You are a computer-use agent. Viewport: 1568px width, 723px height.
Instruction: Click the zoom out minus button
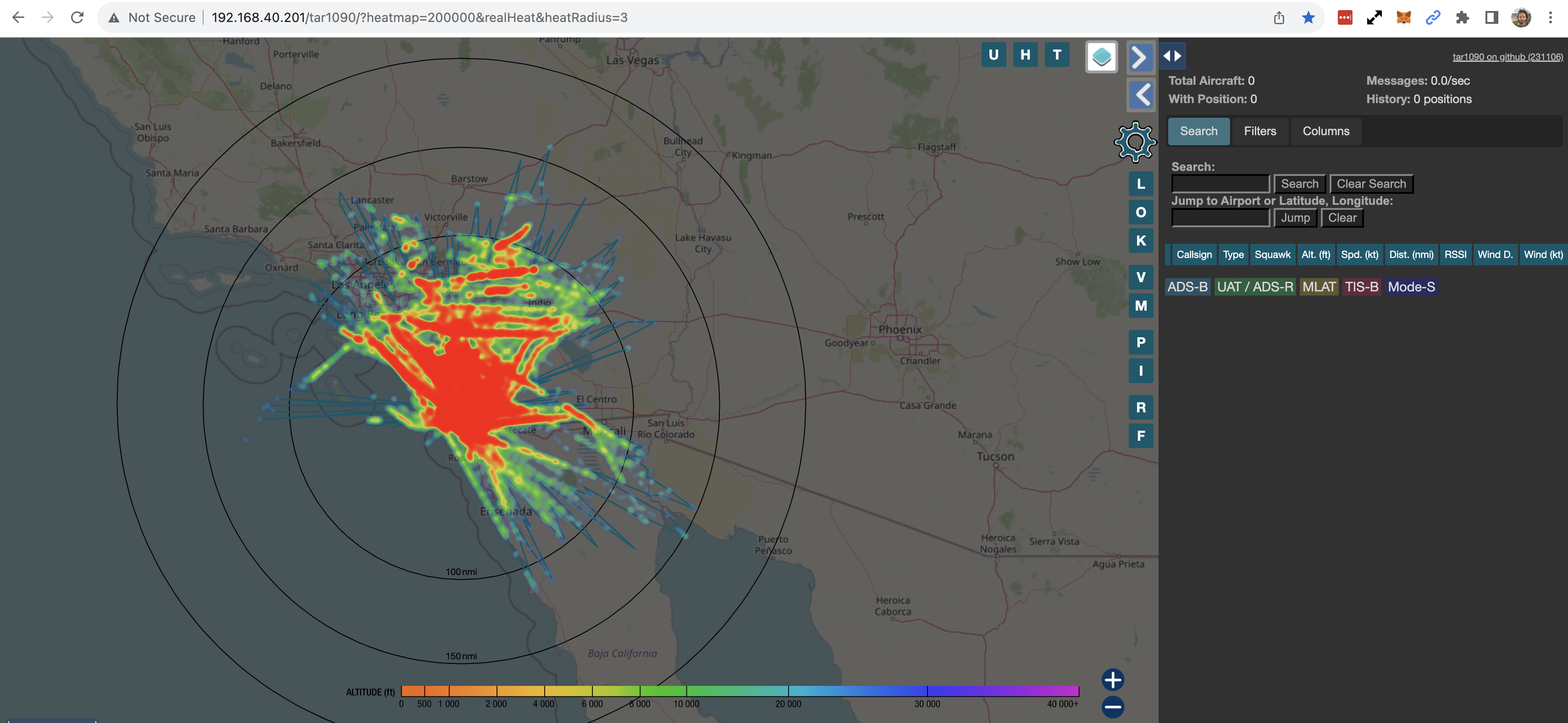[x=1112, y=707]
